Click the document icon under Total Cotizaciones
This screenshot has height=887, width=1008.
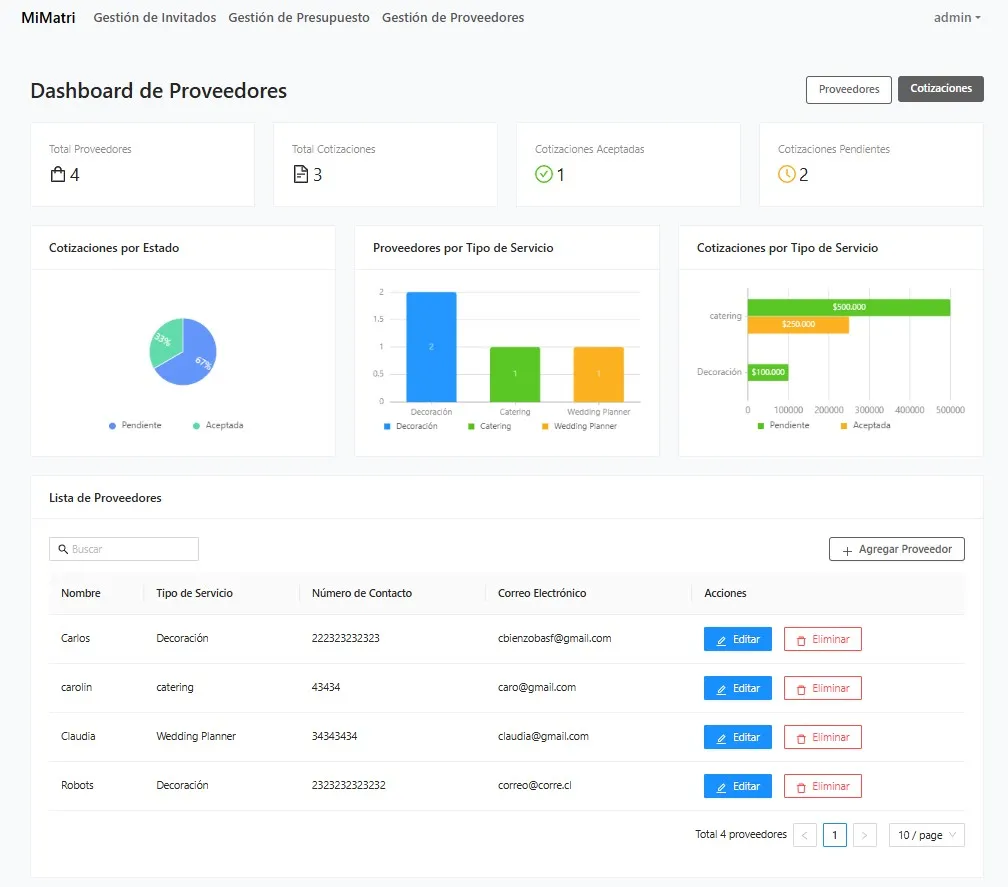(x=300, y=175)
